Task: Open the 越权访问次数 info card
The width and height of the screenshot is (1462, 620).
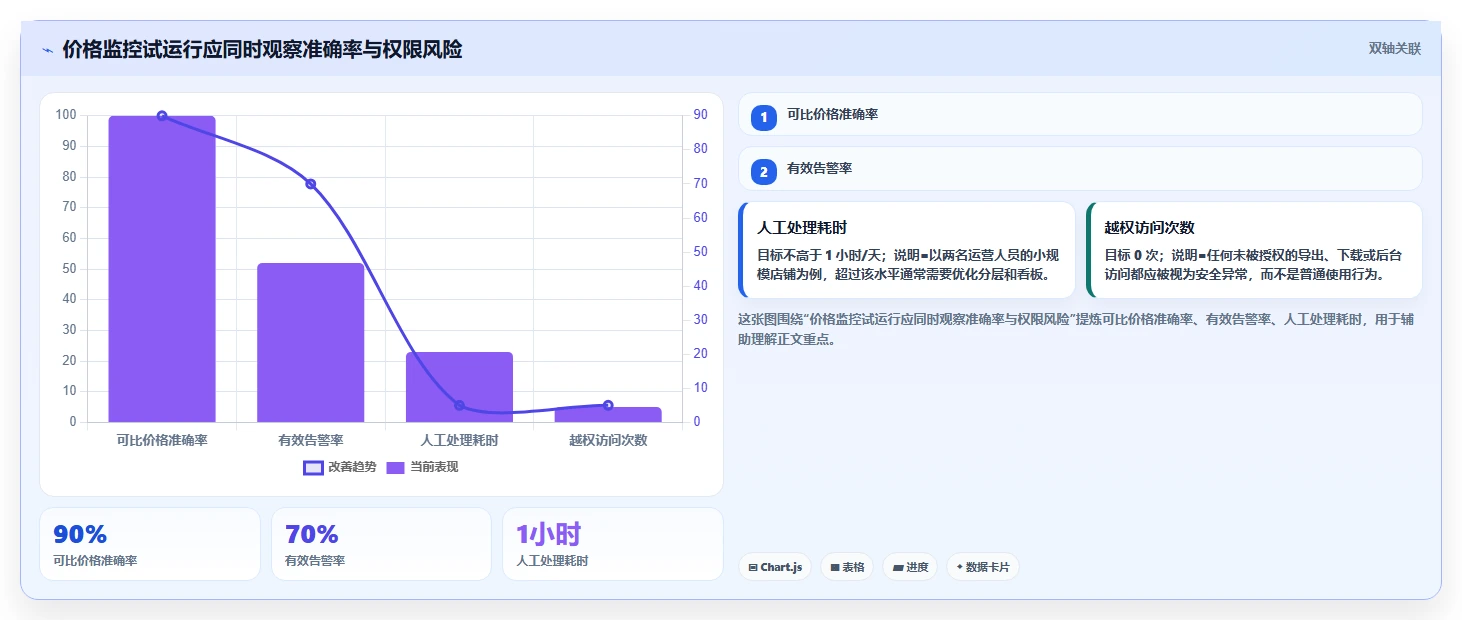Action: (x=1254, y=250)
